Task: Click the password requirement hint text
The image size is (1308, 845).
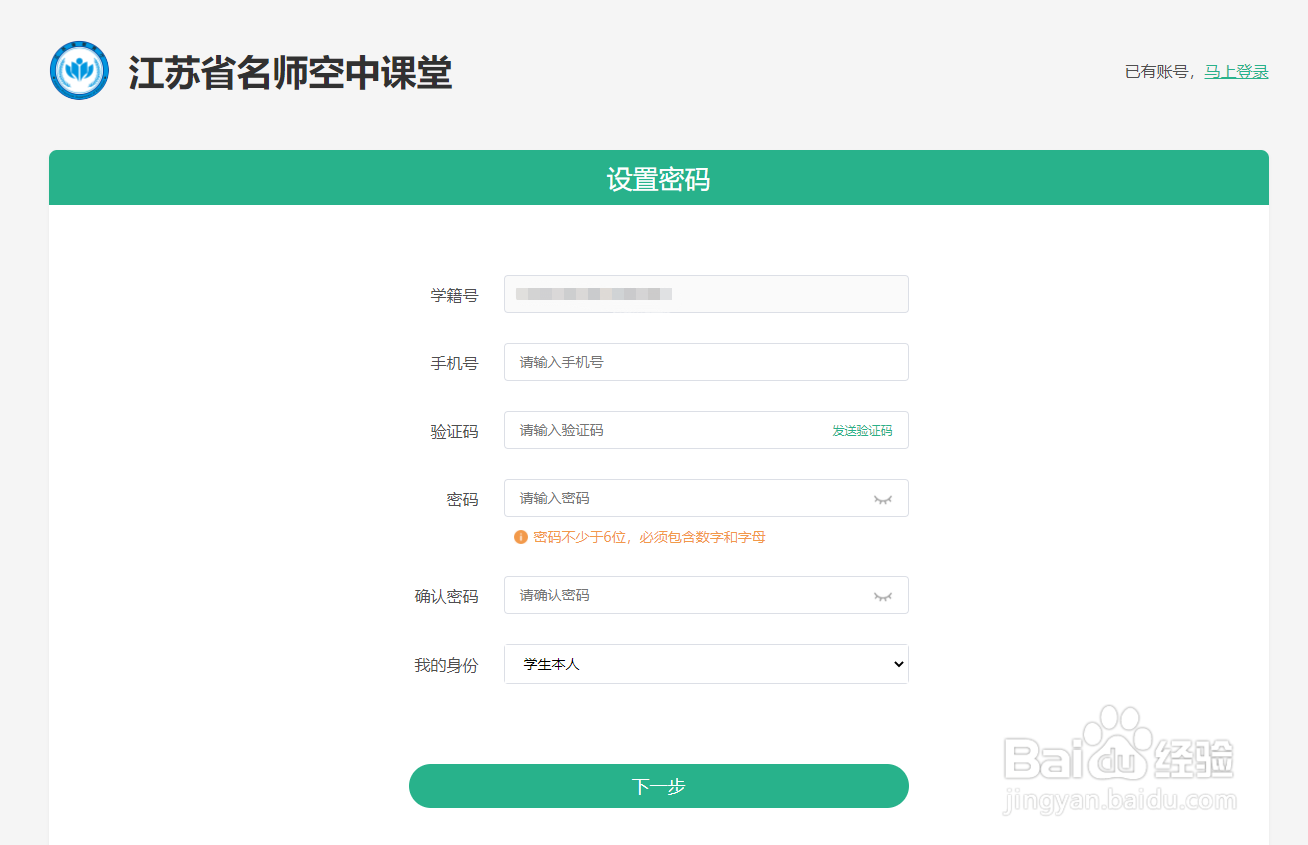Action: click(x=649, y=537)
